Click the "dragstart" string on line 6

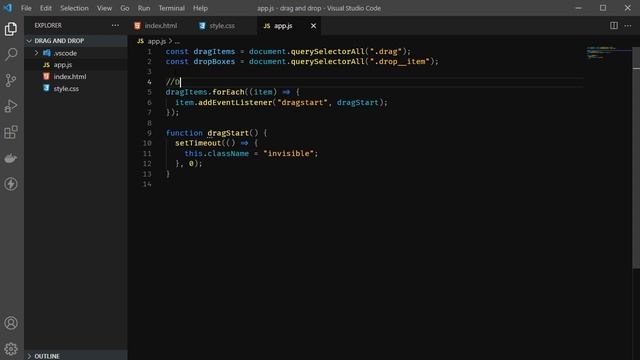pos(302,102)
